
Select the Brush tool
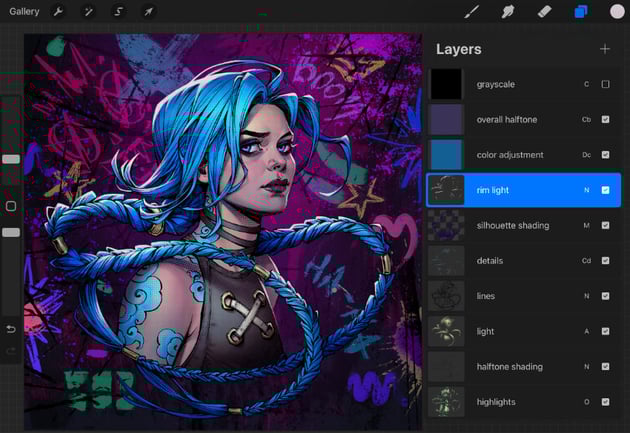pyautogui.click(x=472, y=12)
